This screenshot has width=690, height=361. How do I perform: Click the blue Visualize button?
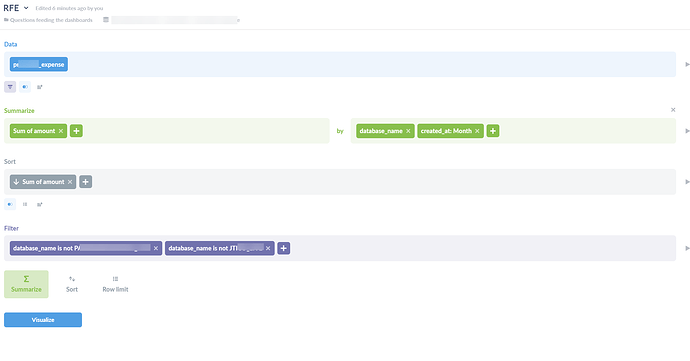coord(43,320)
